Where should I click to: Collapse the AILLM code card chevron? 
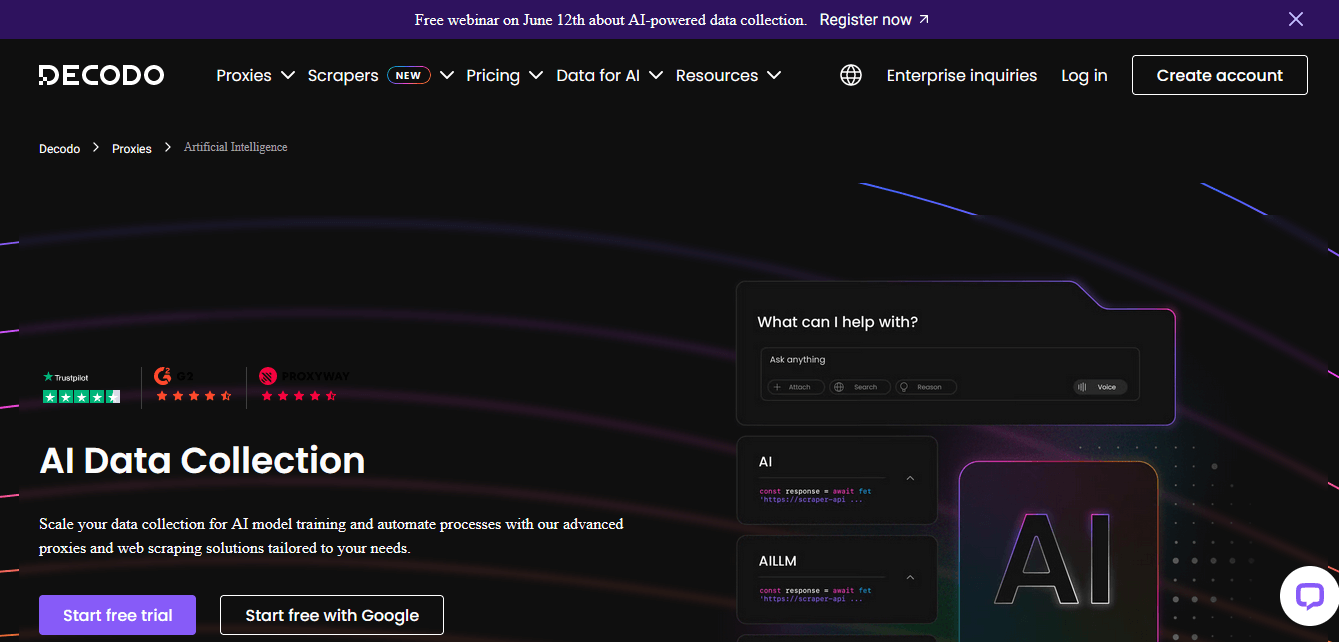coord(910,577)
